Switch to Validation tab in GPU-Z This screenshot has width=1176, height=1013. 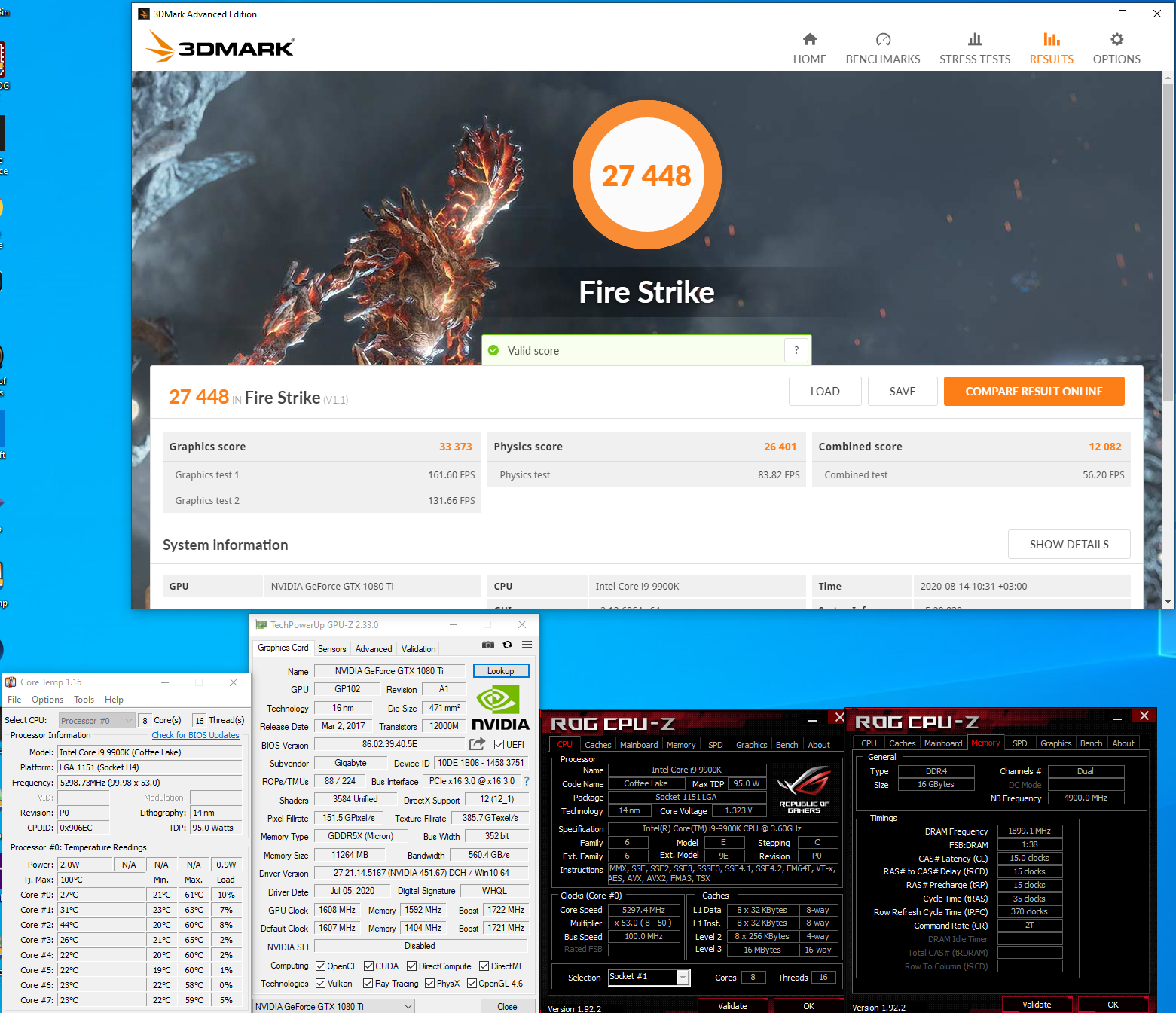(x=418, y=649)
